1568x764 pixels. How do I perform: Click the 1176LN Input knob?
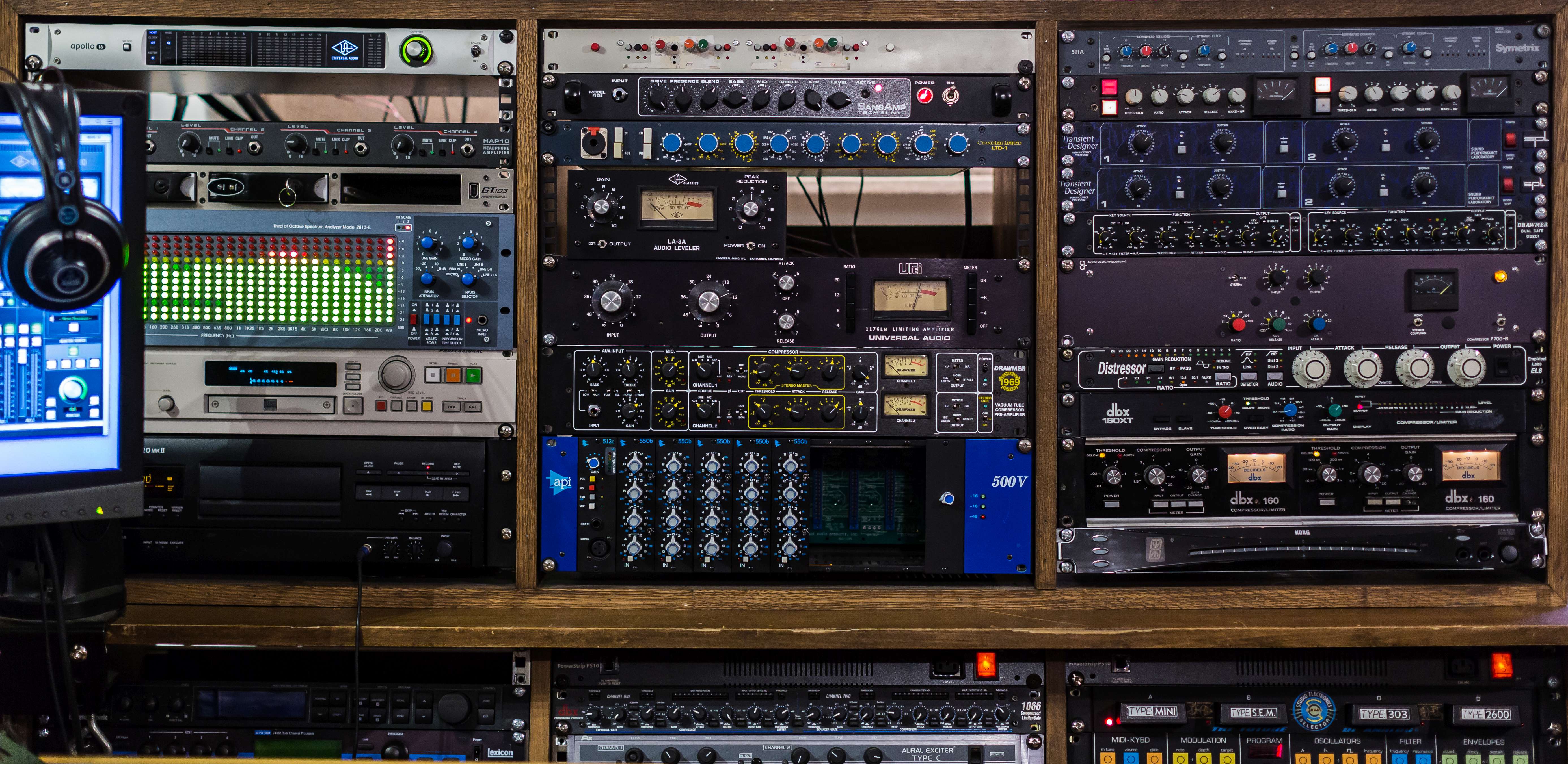coord(611,301)
